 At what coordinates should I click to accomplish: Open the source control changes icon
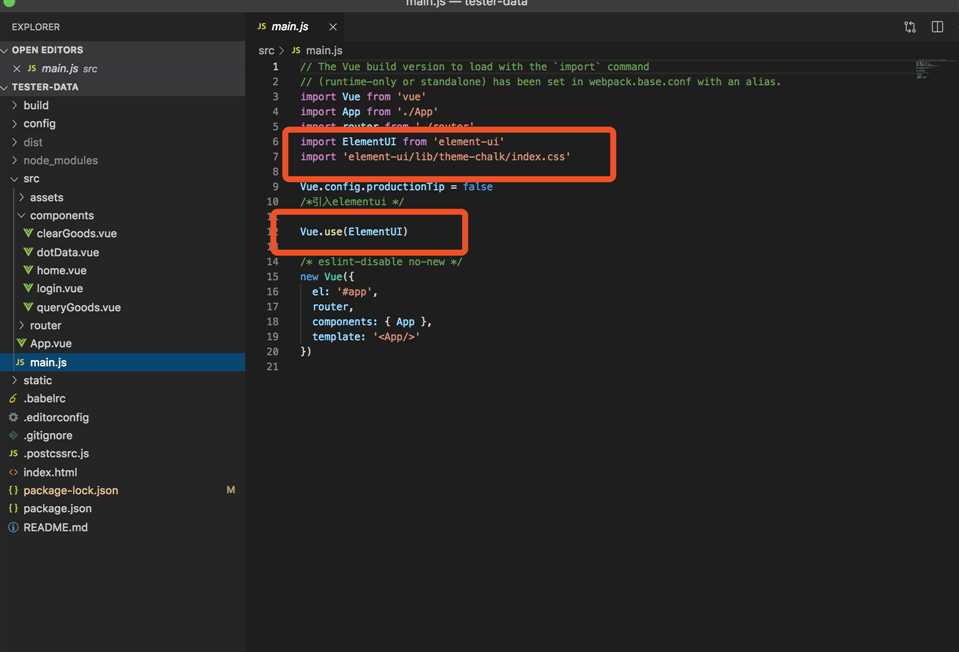909,27
